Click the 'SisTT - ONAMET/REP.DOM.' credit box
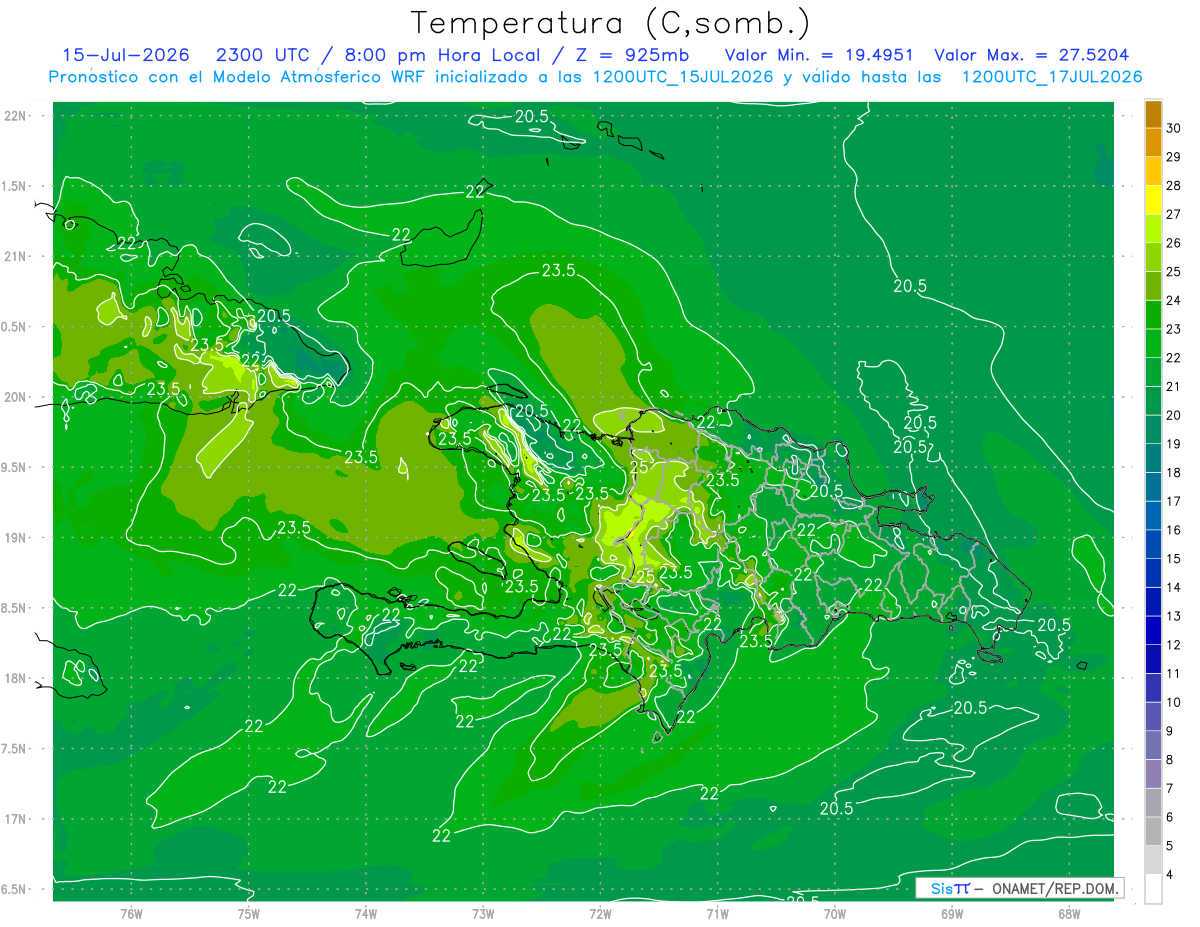Screen dimensions: 1200x927 tap(1019, 888)
